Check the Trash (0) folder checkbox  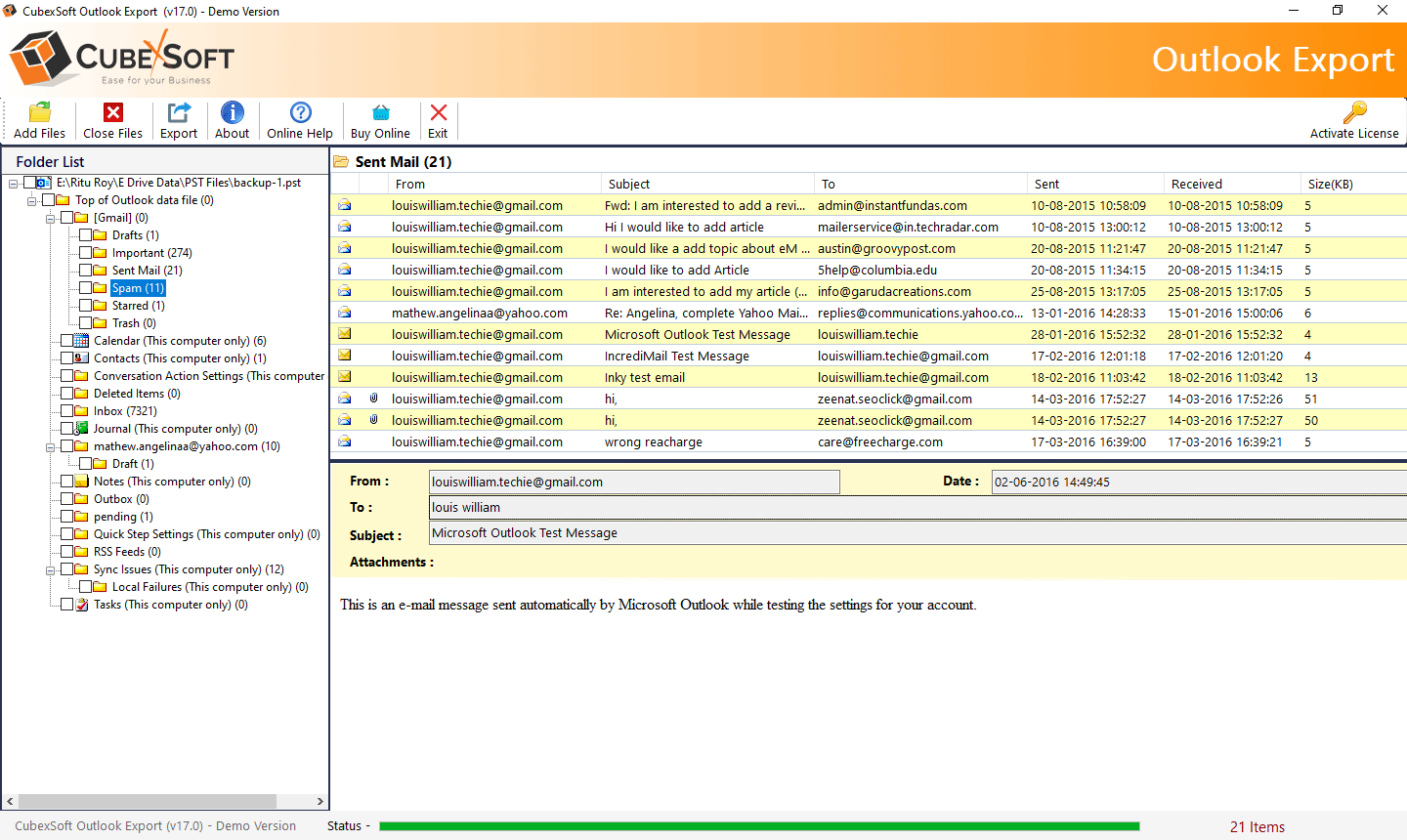coord(85,323)
